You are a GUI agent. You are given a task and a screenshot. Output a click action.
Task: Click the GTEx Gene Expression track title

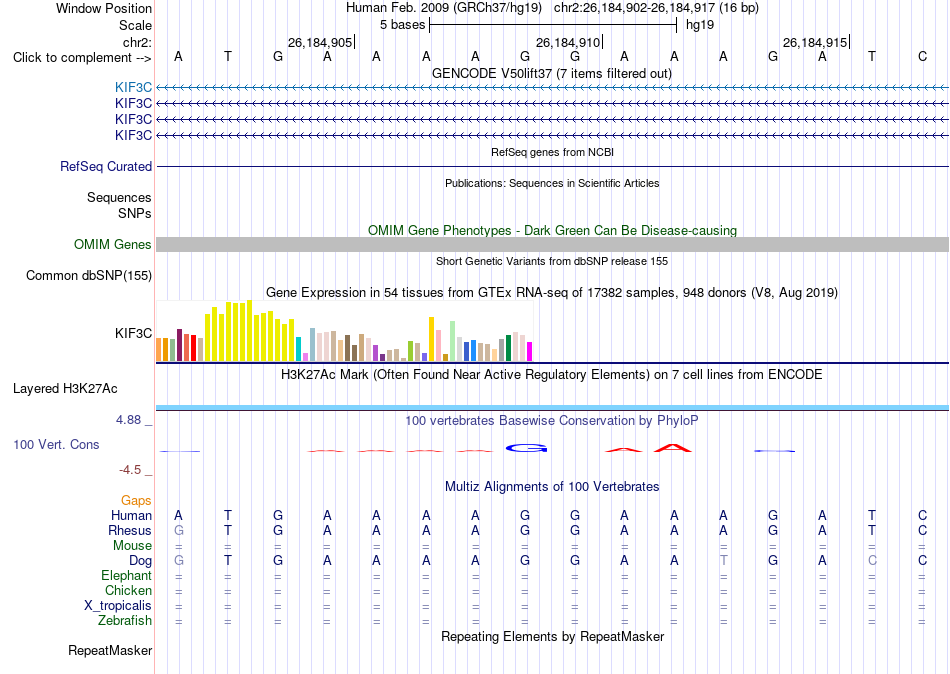click(552, 293)
